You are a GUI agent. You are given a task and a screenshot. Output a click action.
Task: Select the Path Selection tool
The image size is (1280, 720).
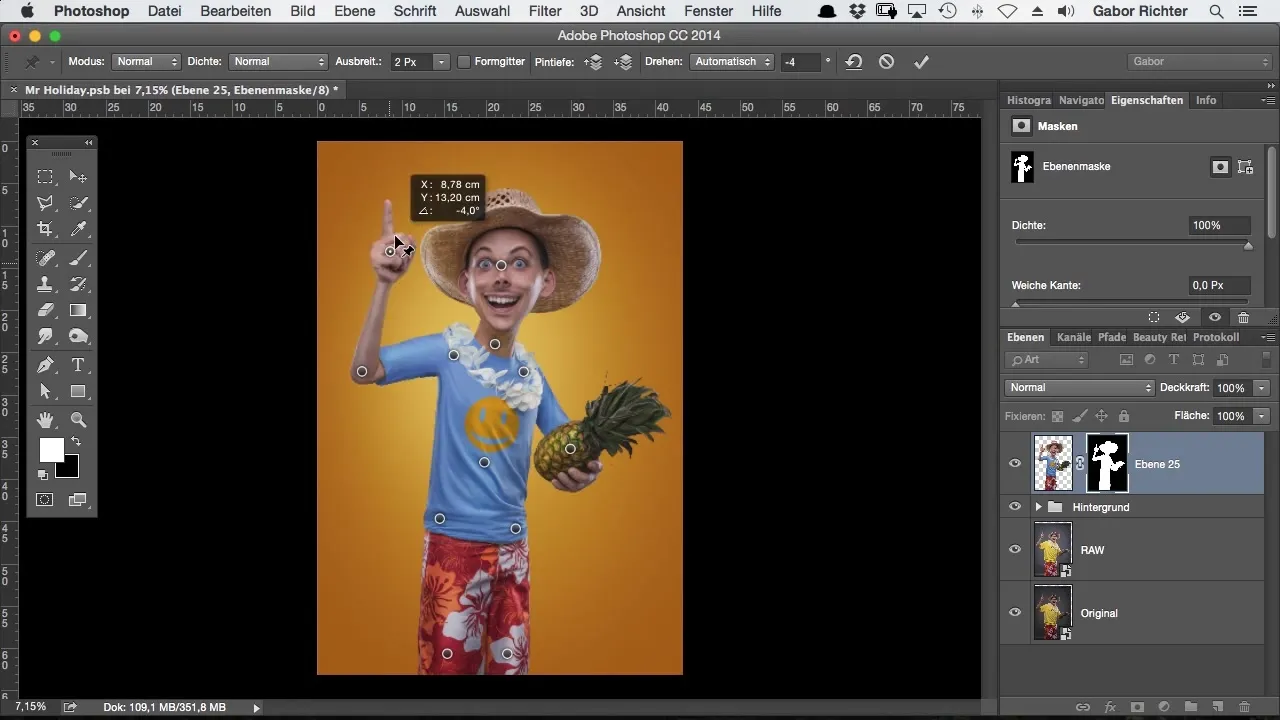tap(45, 391)
